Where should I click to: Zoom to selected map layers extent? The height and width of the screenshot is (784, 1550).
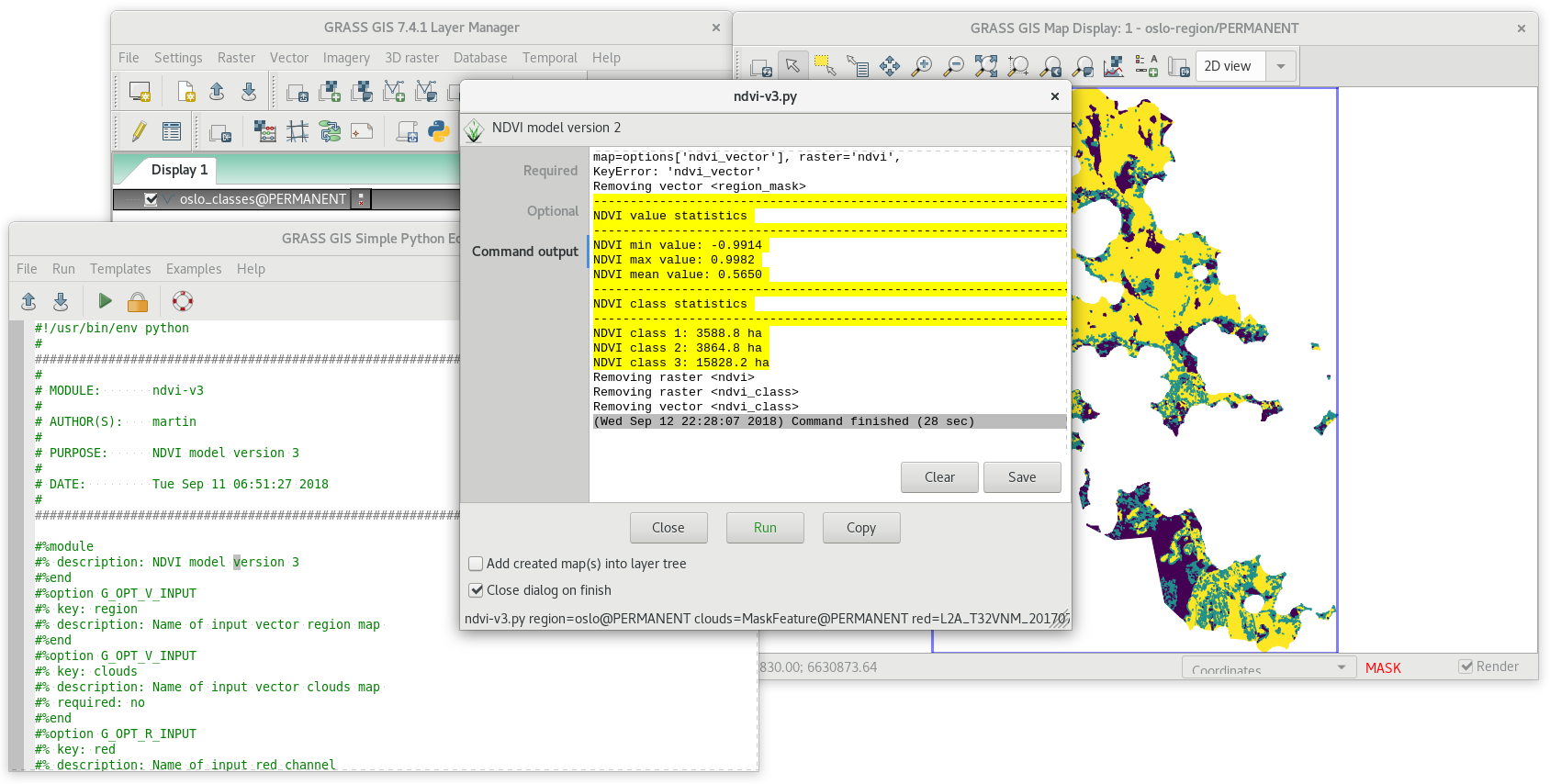[x=986, y=65]
